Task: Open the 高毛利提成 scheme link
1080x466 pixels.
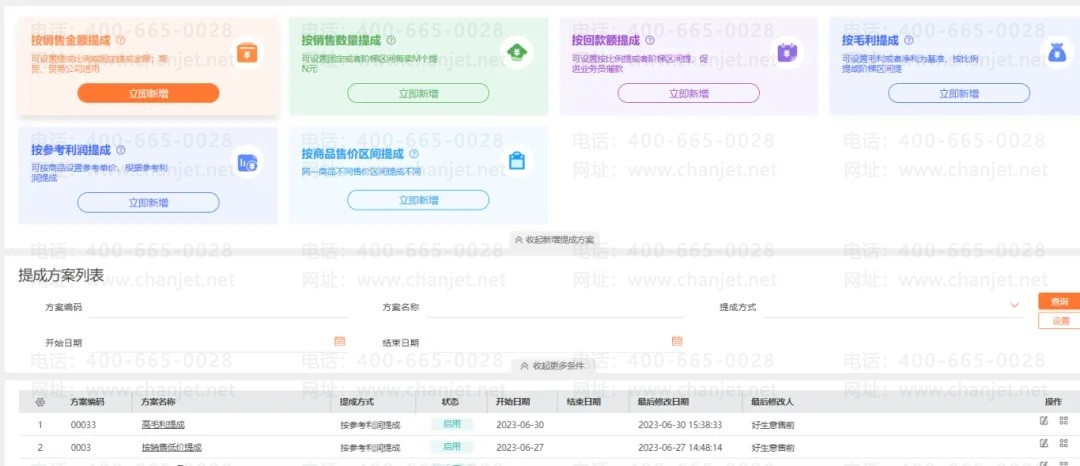Action: (x=163, y=425)
